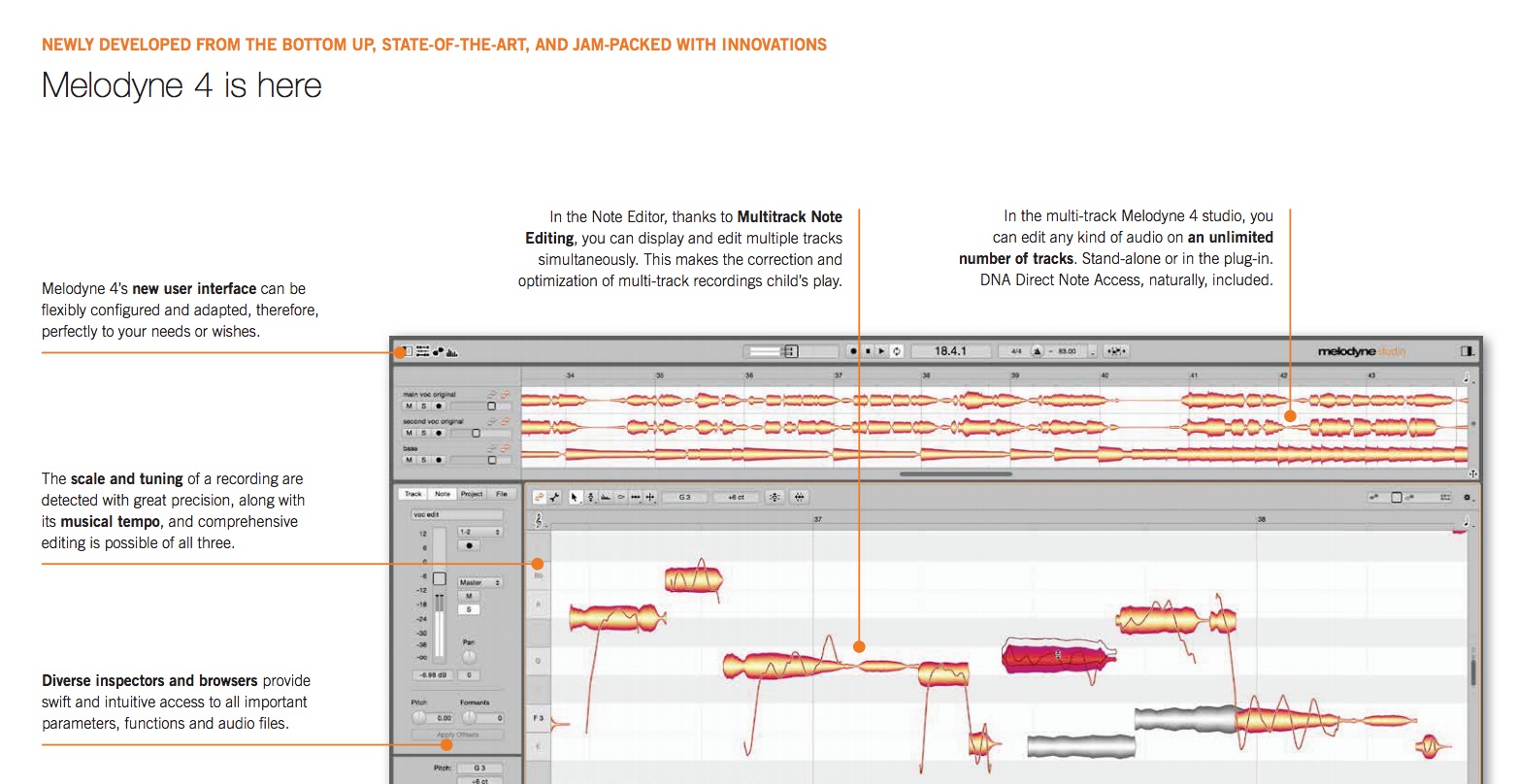Open the Master routing dropdown
The height and width of the screenshot is (784, 1517).
[480, 582]
